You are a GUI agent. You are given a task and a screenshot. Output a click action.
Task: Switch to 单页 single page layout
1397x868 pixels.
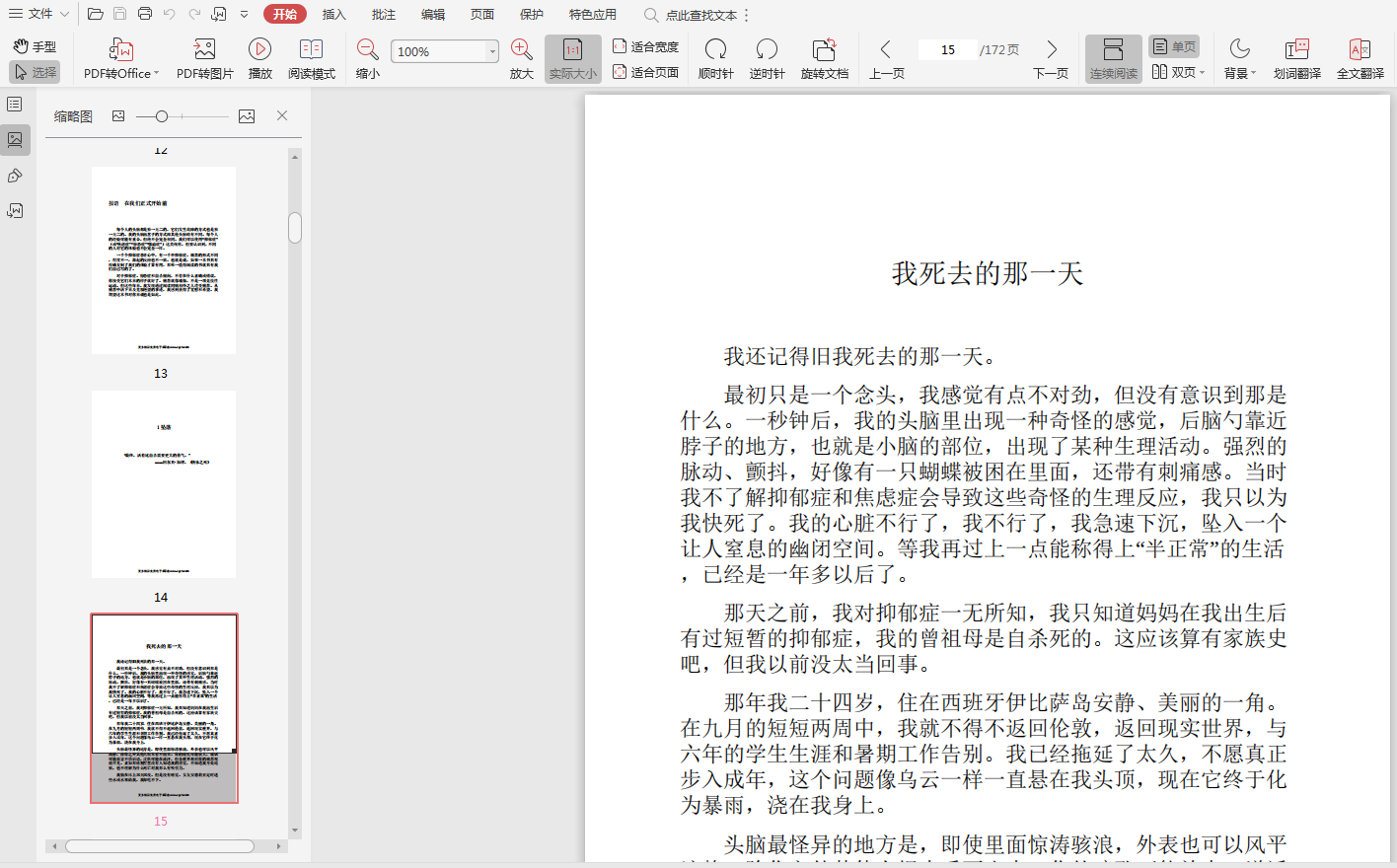[x=1174, y=46]
